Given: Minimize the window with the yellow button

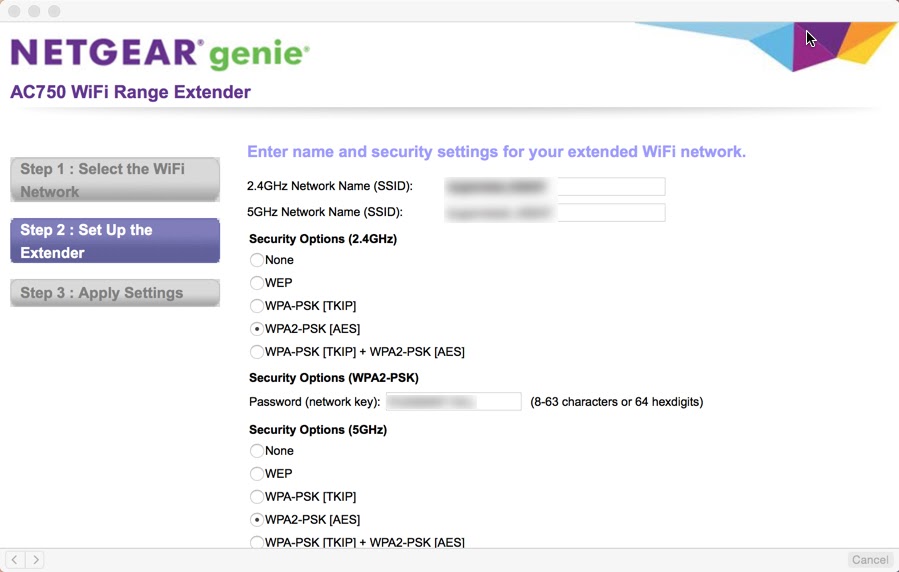Looking at the screenshot, I should (34, 11).
